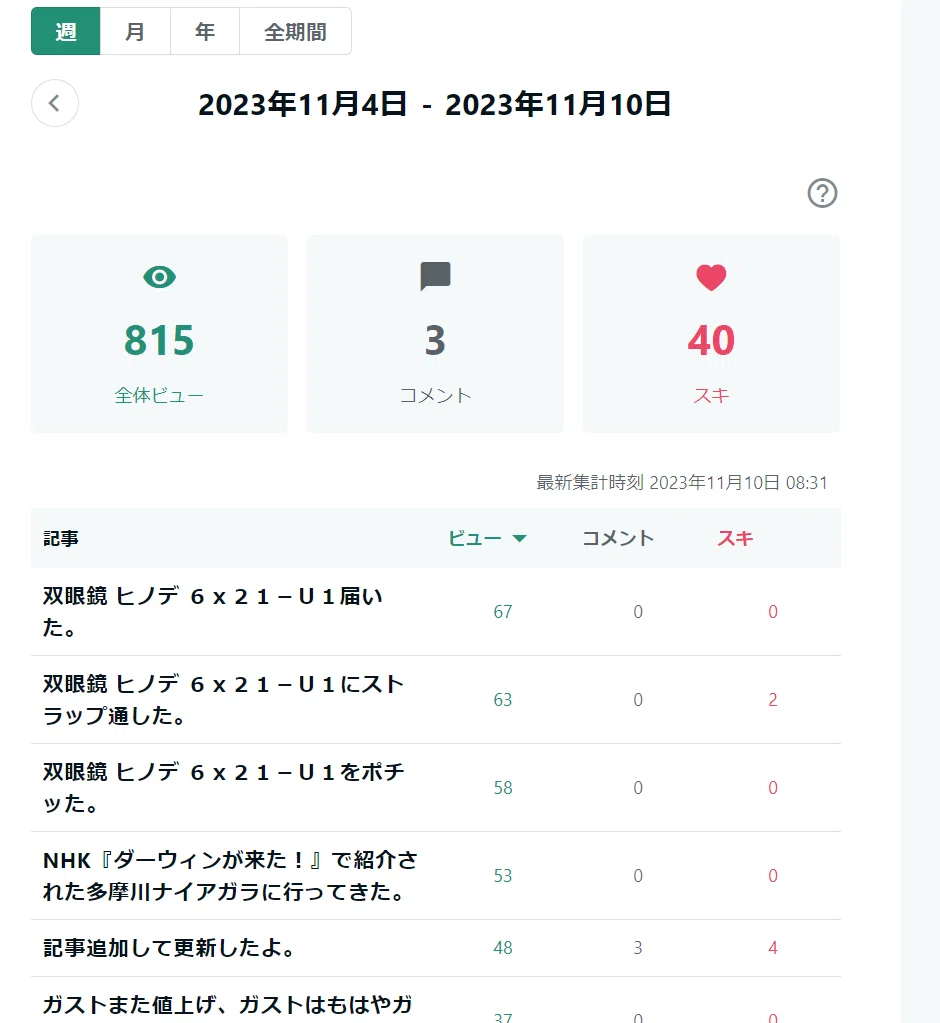Click the comment speech bubble icon
Viewport: 940px width, 1023px height.
pos(435,277)
